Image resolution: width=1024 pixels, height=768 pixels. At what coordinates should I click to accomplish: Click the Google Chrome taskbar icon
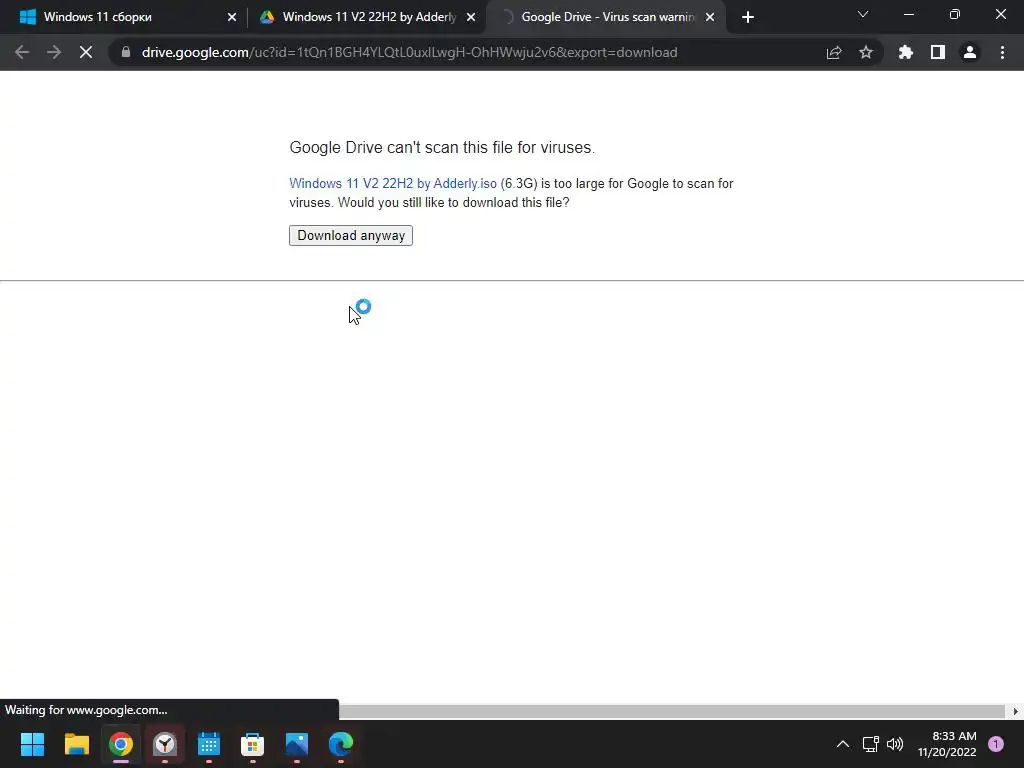click(121, 744)
